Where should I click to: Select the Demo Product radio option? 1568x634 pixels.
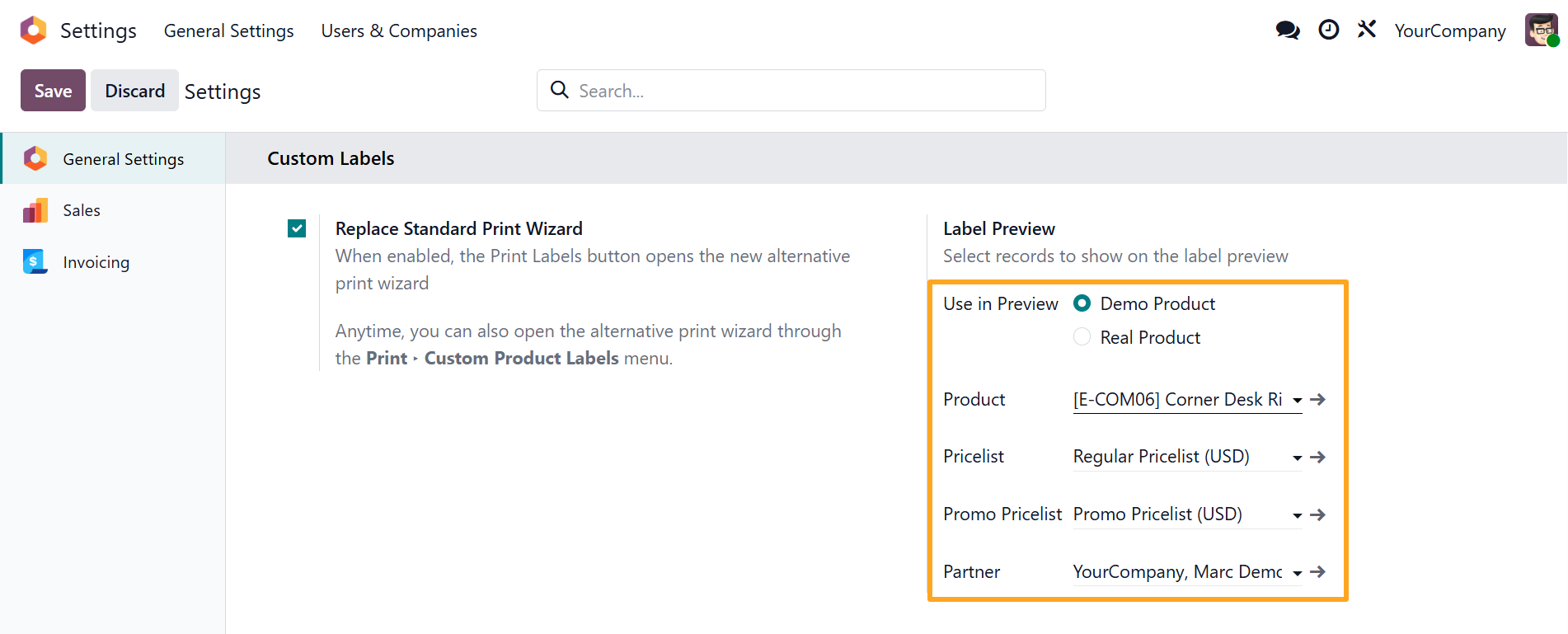[1082, 303]
